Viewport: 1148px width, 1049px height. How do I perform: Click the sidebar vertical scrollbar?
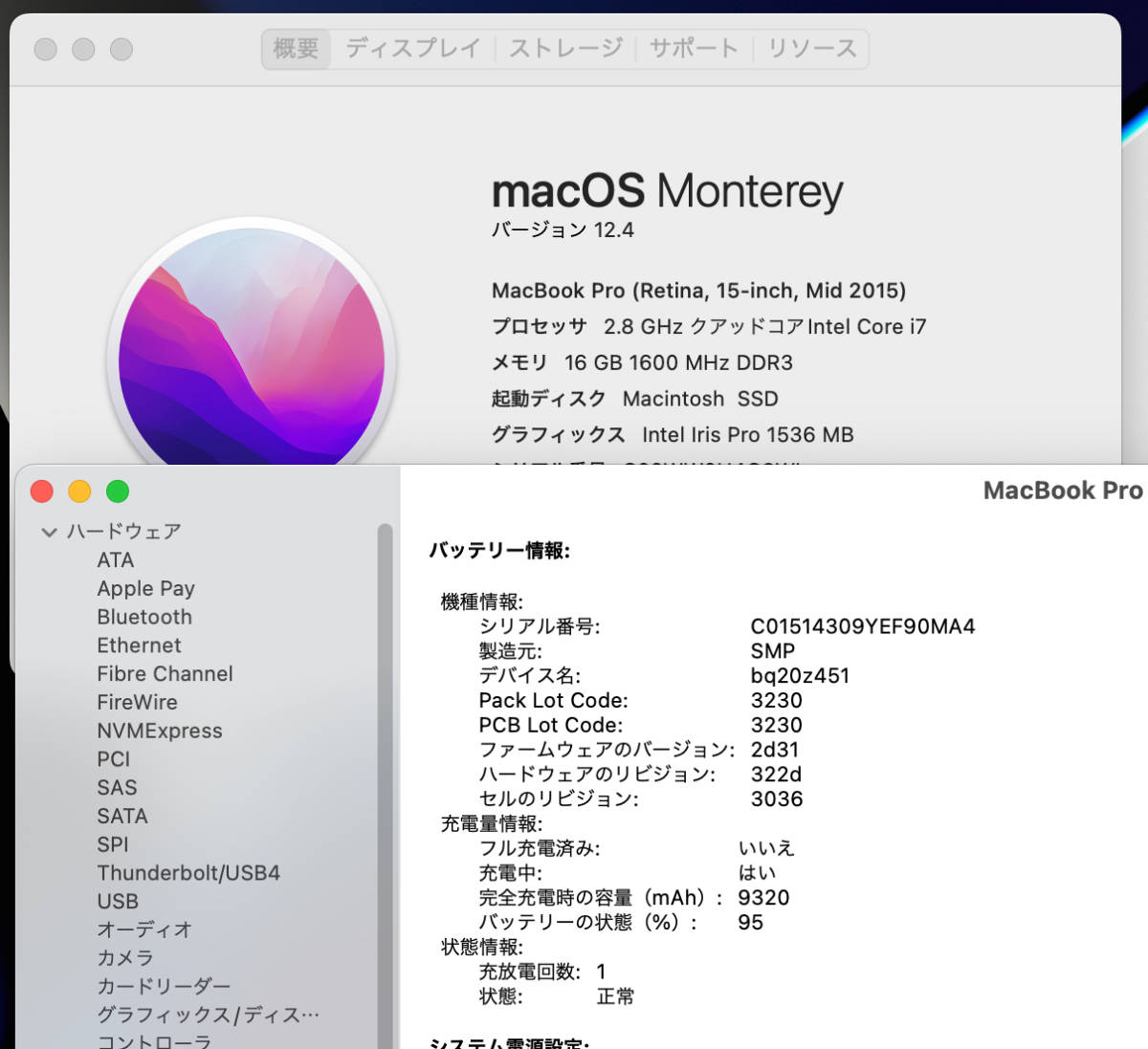pos(386,784)
